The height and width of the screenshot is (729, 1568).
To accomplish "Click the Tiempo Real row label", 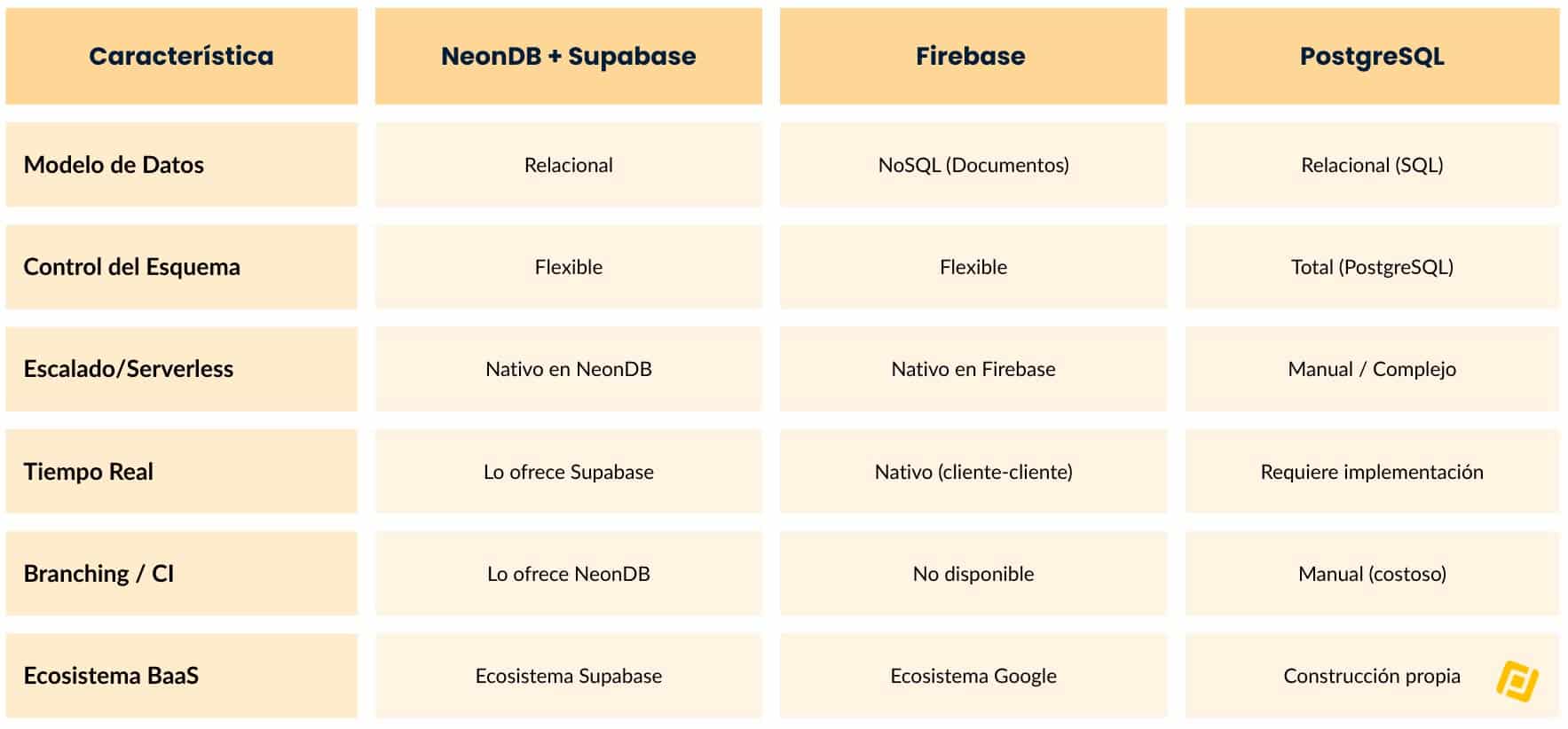I will [x=181, y=472].
